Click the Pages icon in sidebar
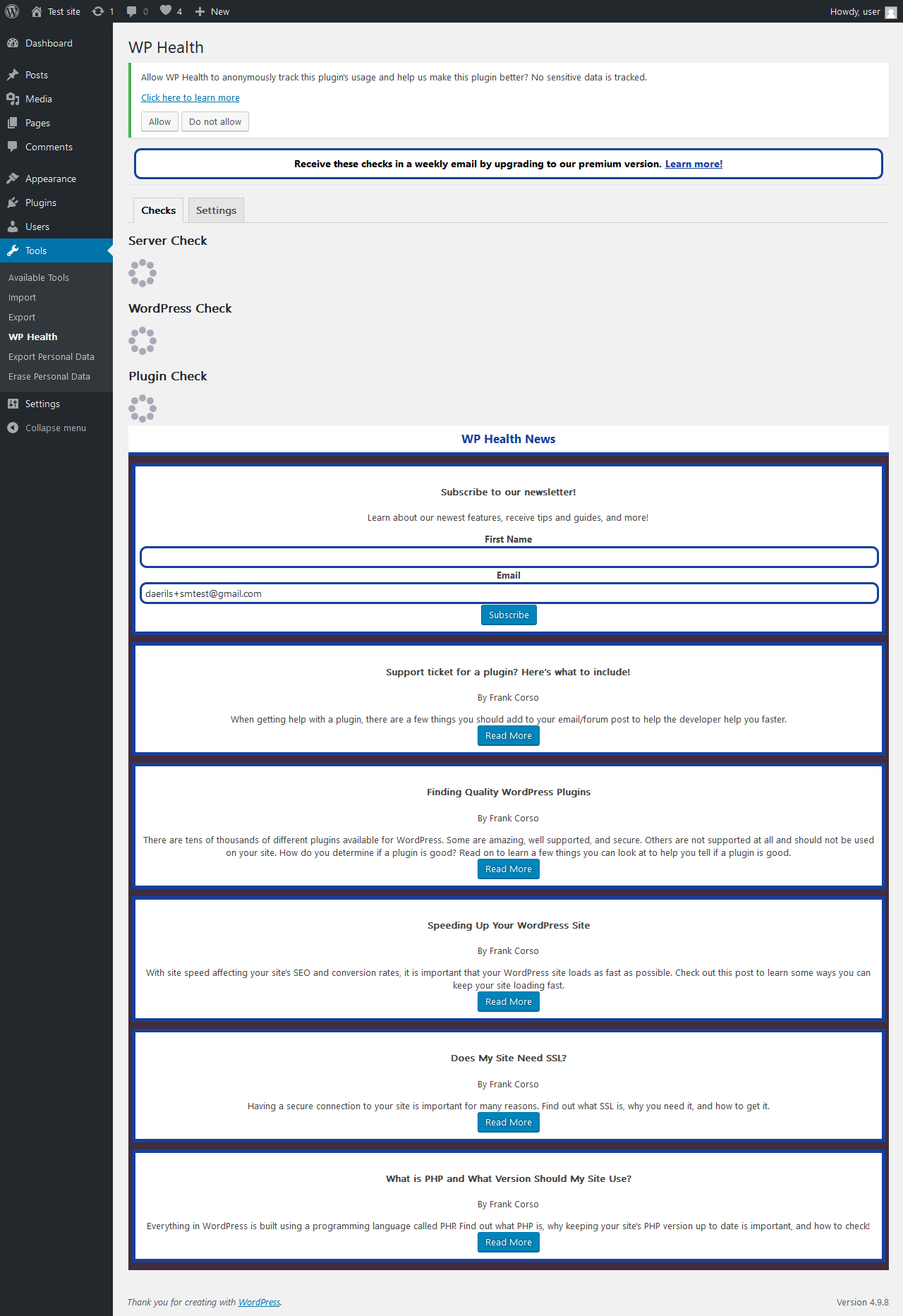903x1316 pixels. (13, 123)
